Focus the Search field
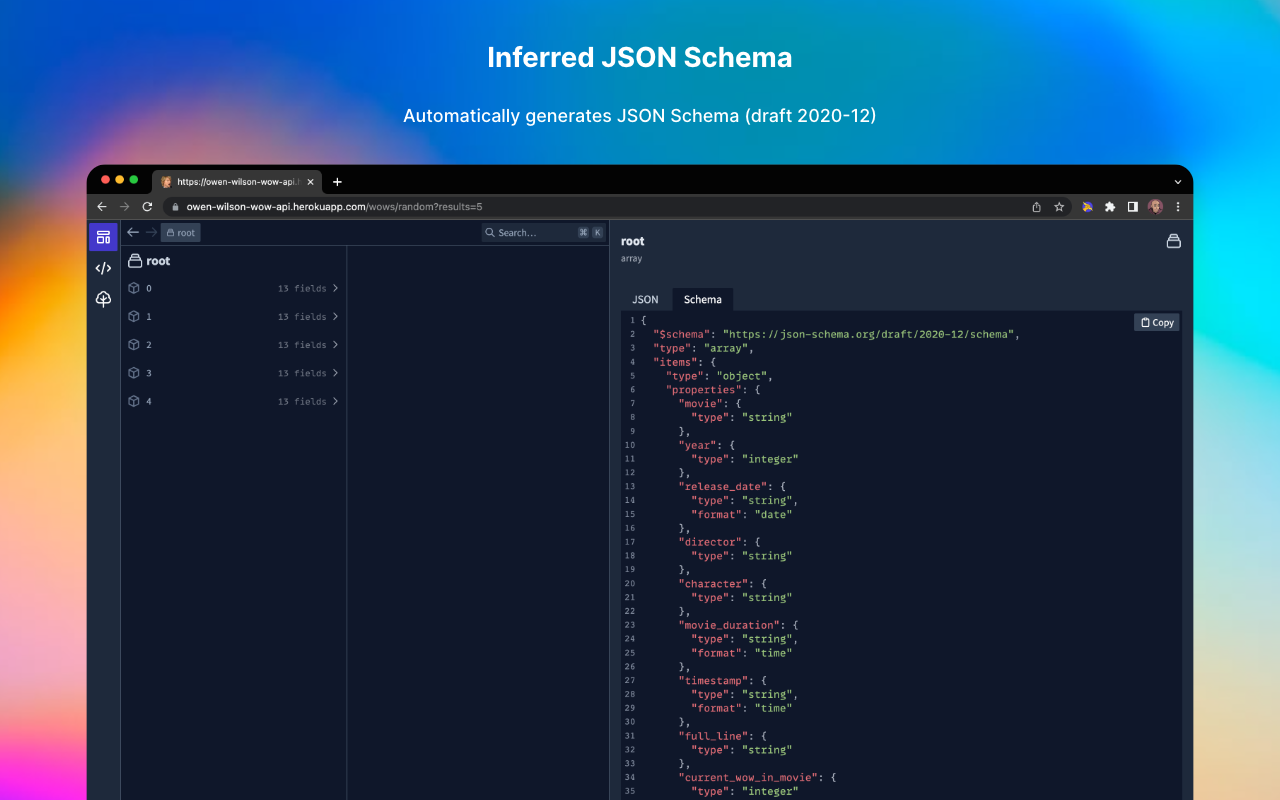Screen dimensions: 1280x800 point(543,232)
